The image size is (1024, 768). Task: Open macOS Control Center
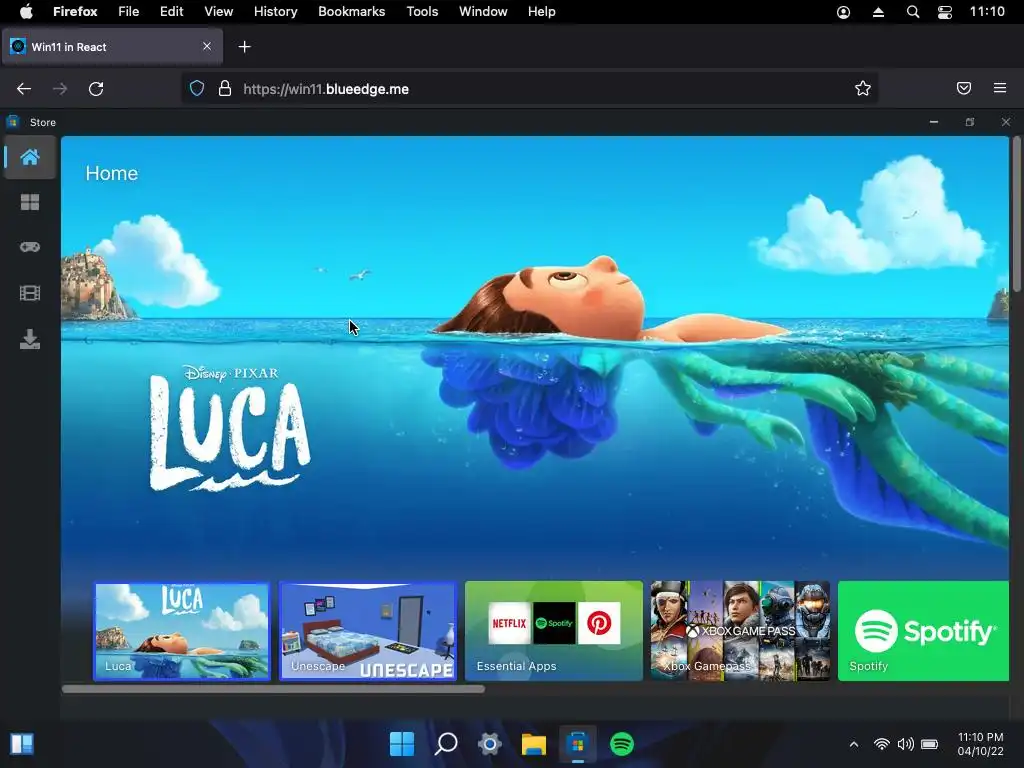(x=945, y=12)
